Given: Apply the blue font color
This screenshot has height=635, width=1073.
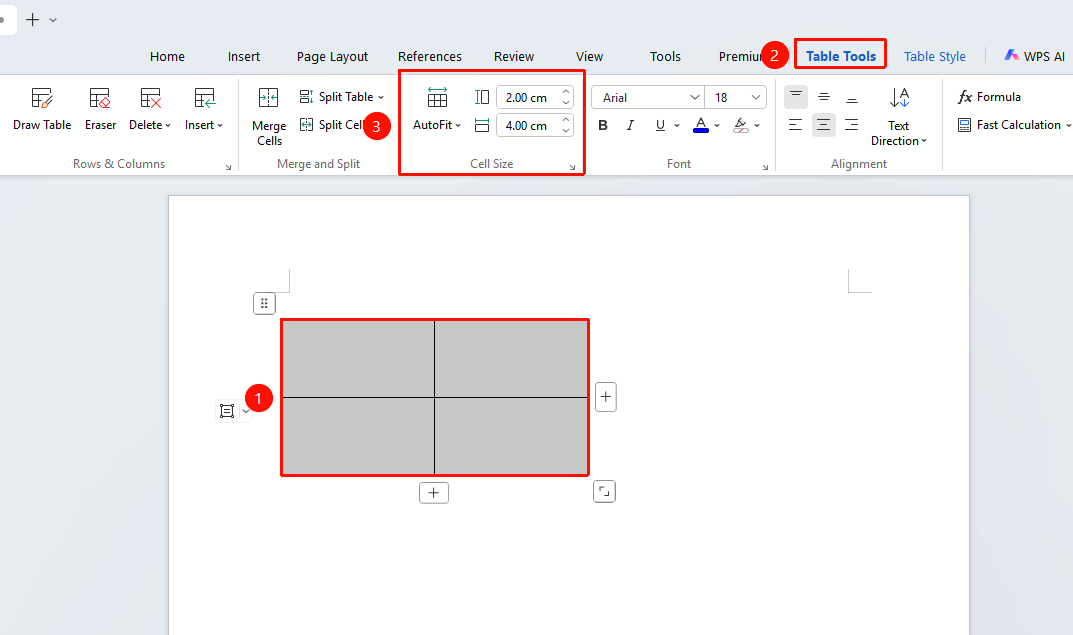Looking at the screenshot, I should pyautogui.click(x=701, y=125).
